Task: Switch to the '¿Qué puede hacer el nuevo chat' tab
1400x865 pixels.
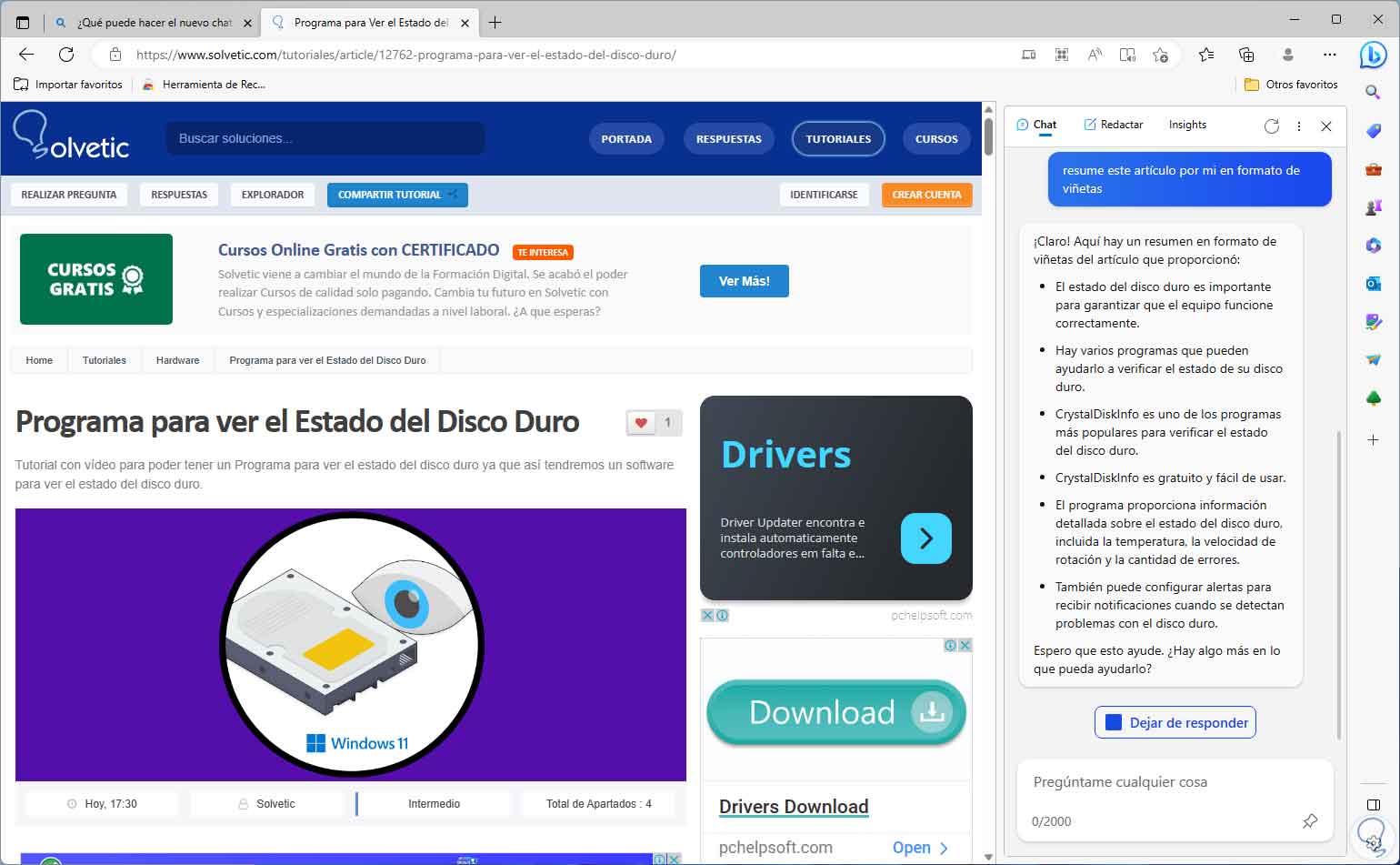Action: point(152,23)
